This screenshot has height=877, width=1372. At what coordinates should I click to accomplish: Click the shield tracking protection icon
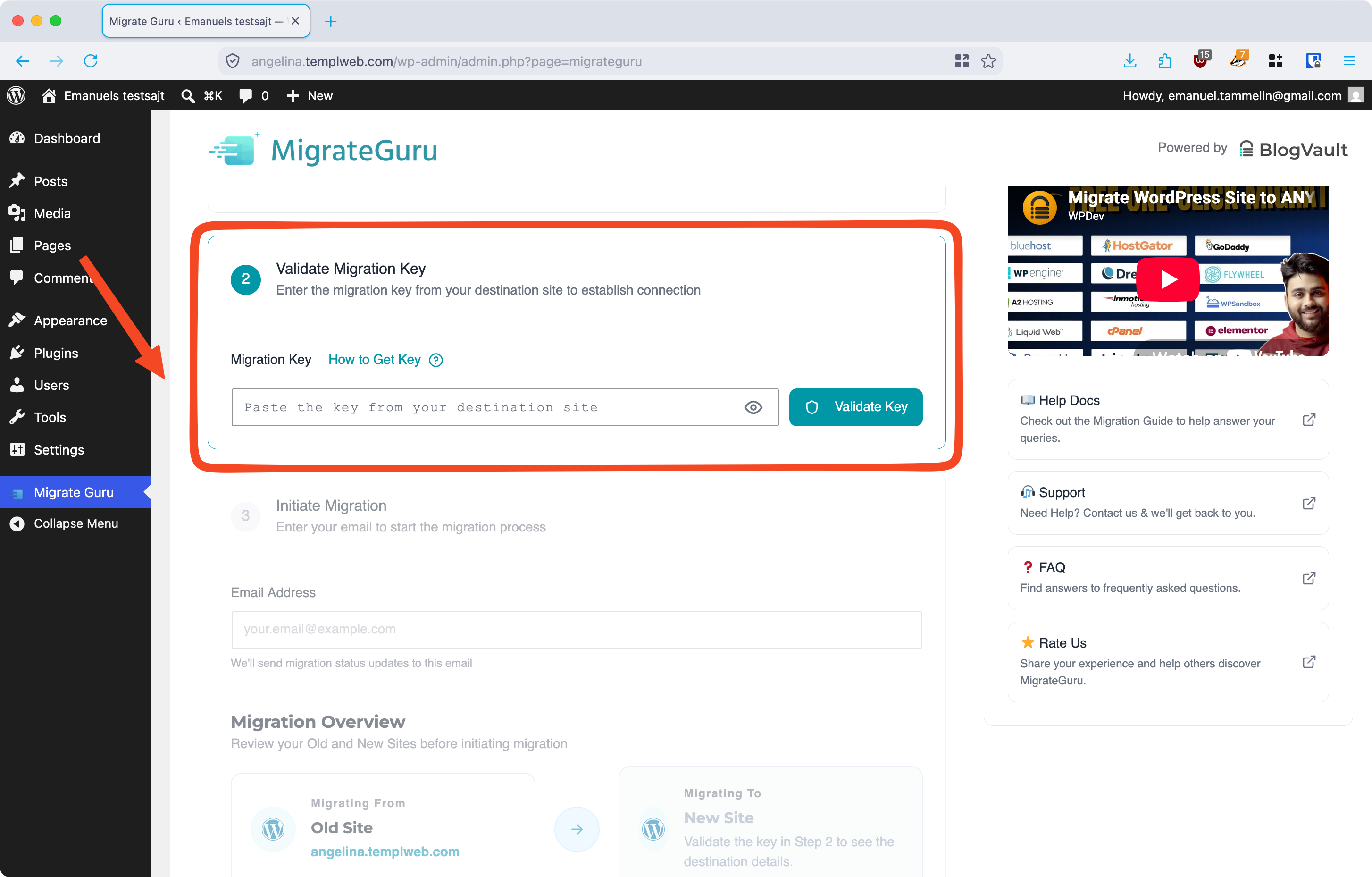point(233,61)
